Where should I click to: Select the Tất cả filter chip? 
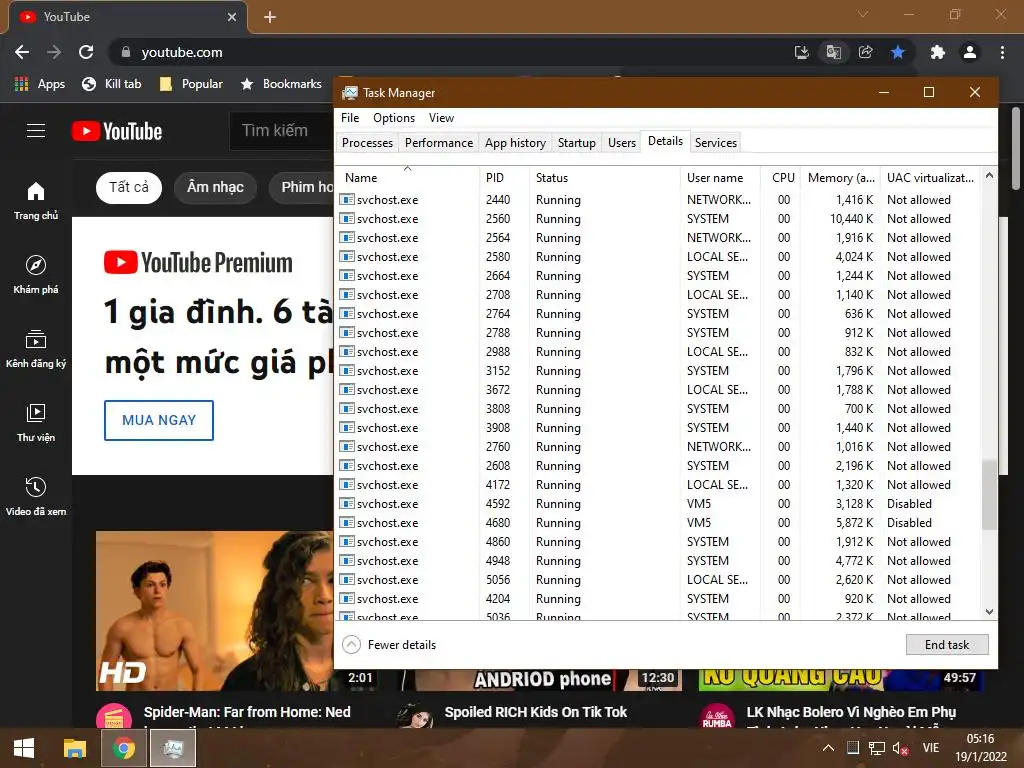[x=129, y=187]
